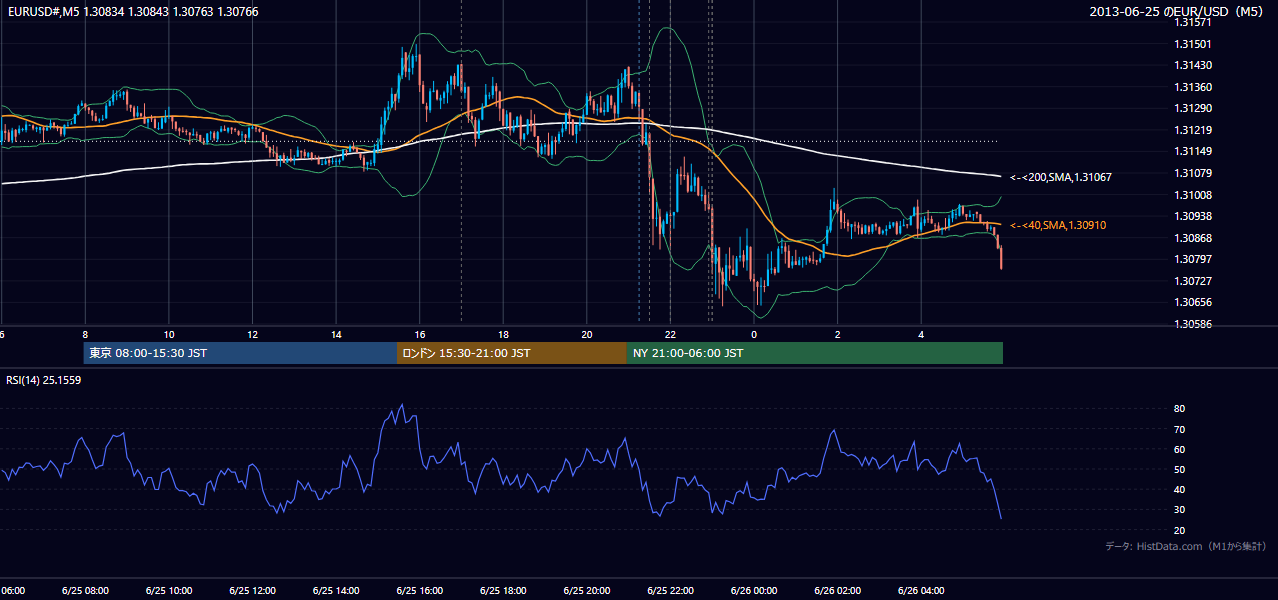Click price level 1.31290 on axis
The width and height of the screenshot is (1278, 600).
click(1193, 108)
